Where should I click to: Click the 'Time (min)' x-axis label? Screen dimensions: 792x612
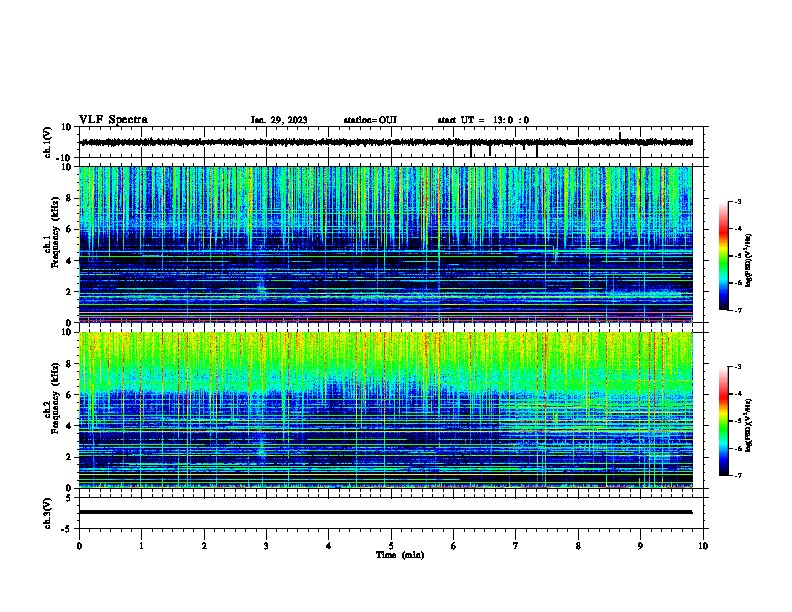point(400,555)
